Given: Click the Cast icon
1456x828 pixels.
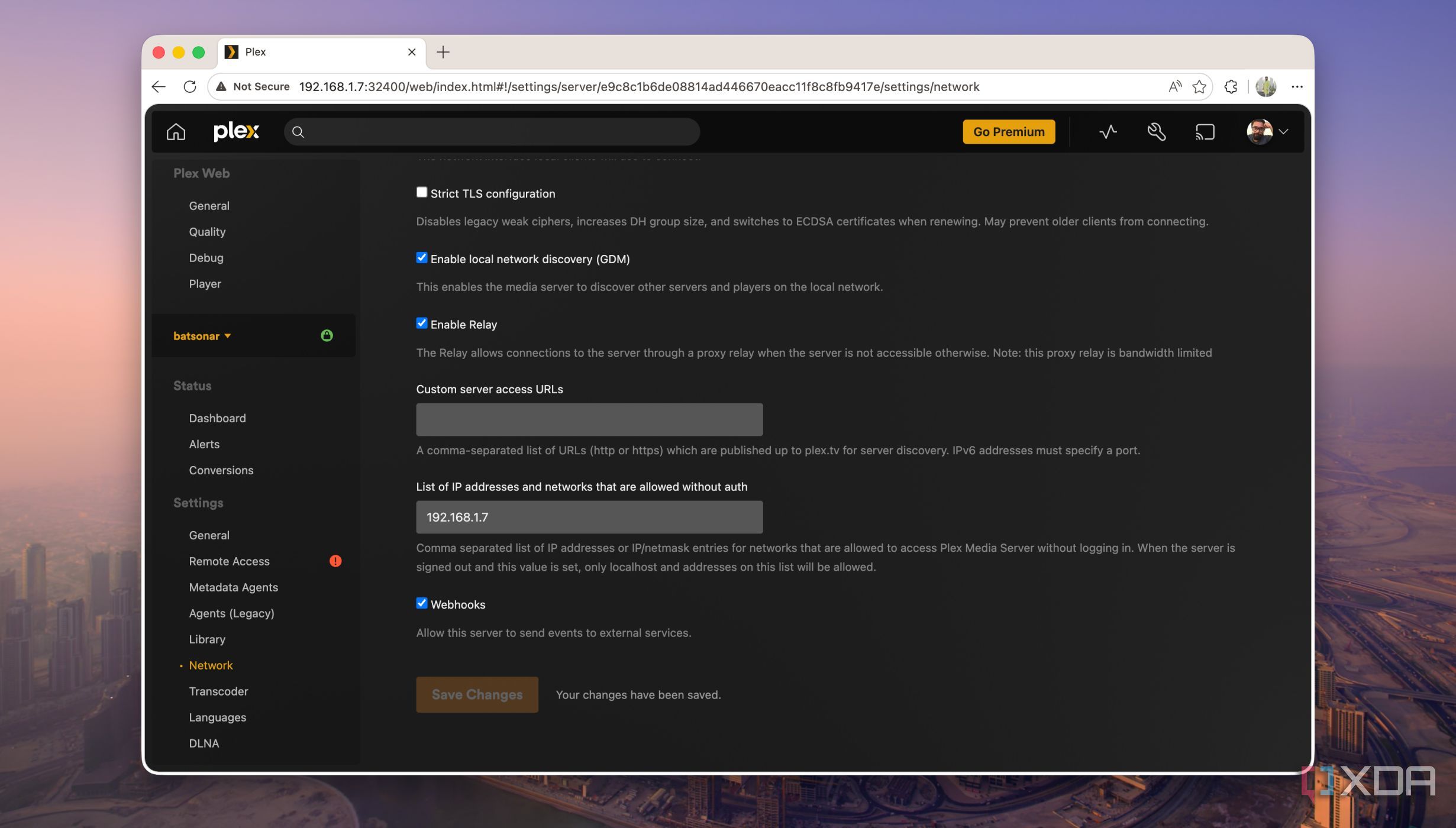Looking at the screenshot, I should pos(1205,131).
